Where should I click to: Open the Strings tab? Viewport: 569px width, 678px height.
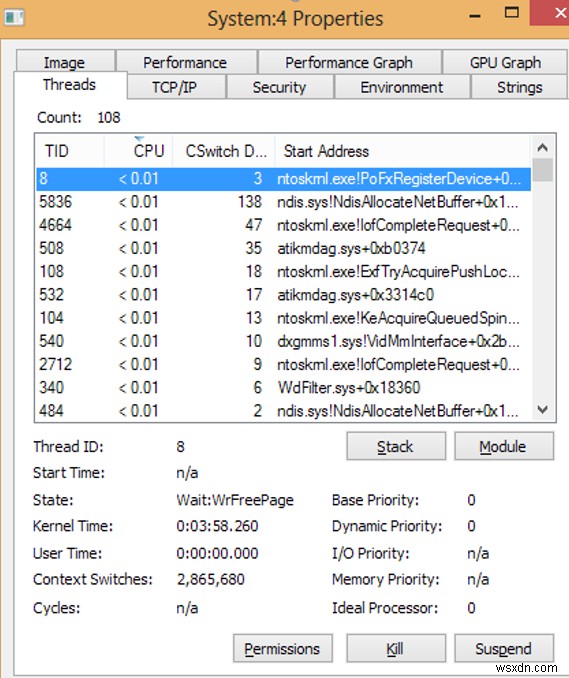[519, 87]
